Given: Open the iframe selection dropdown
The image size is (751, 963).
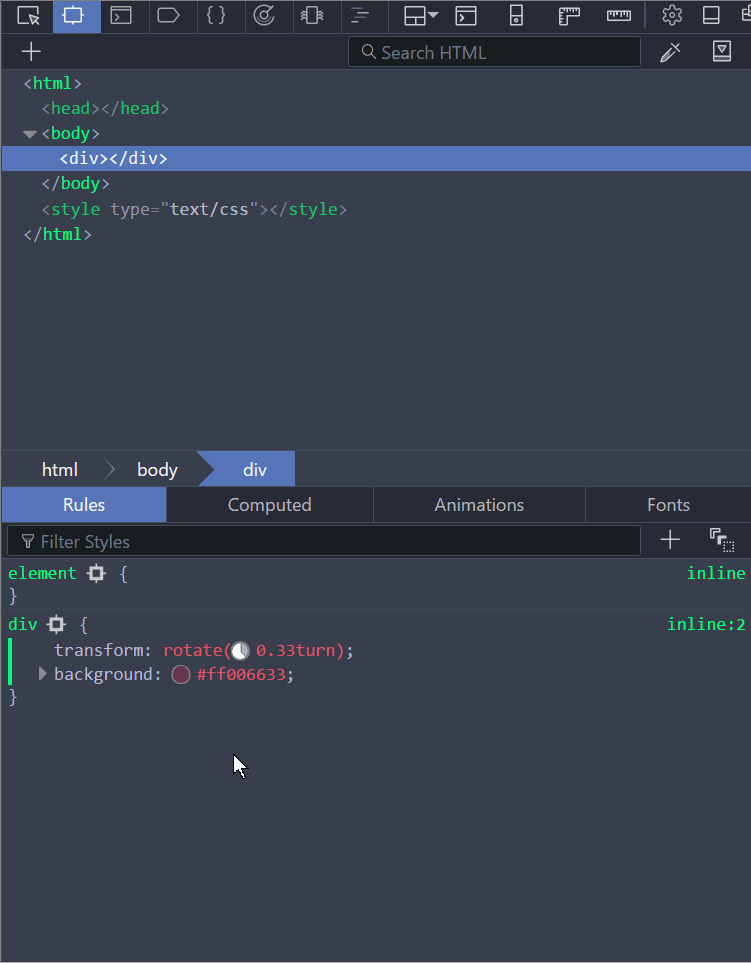Looking at the screenshot, I should [421, 16].
